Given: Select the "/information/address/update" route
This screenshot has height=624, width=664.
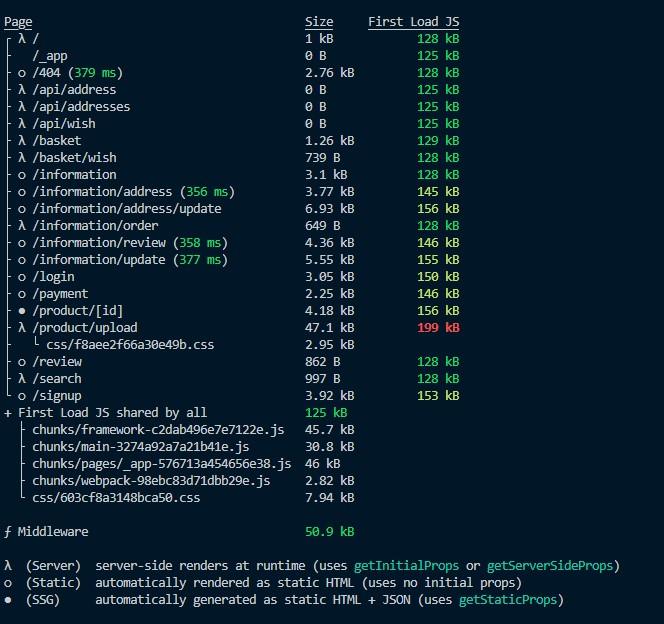Looking at the screenshot, I should click(127, 209).
